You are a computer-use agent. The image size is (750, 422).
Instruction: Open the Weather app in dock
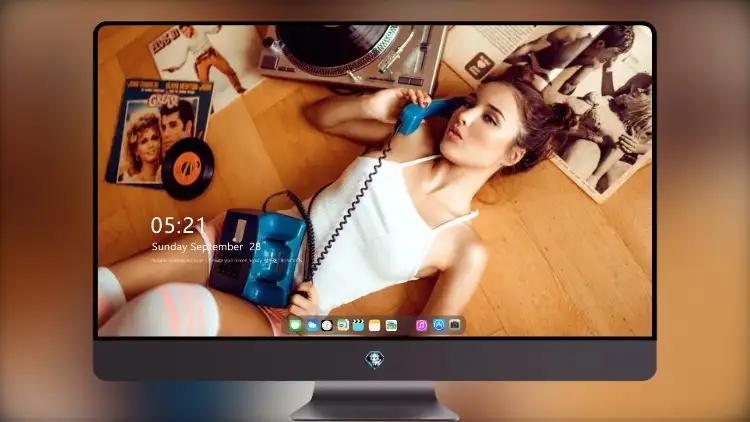point(312,325)
